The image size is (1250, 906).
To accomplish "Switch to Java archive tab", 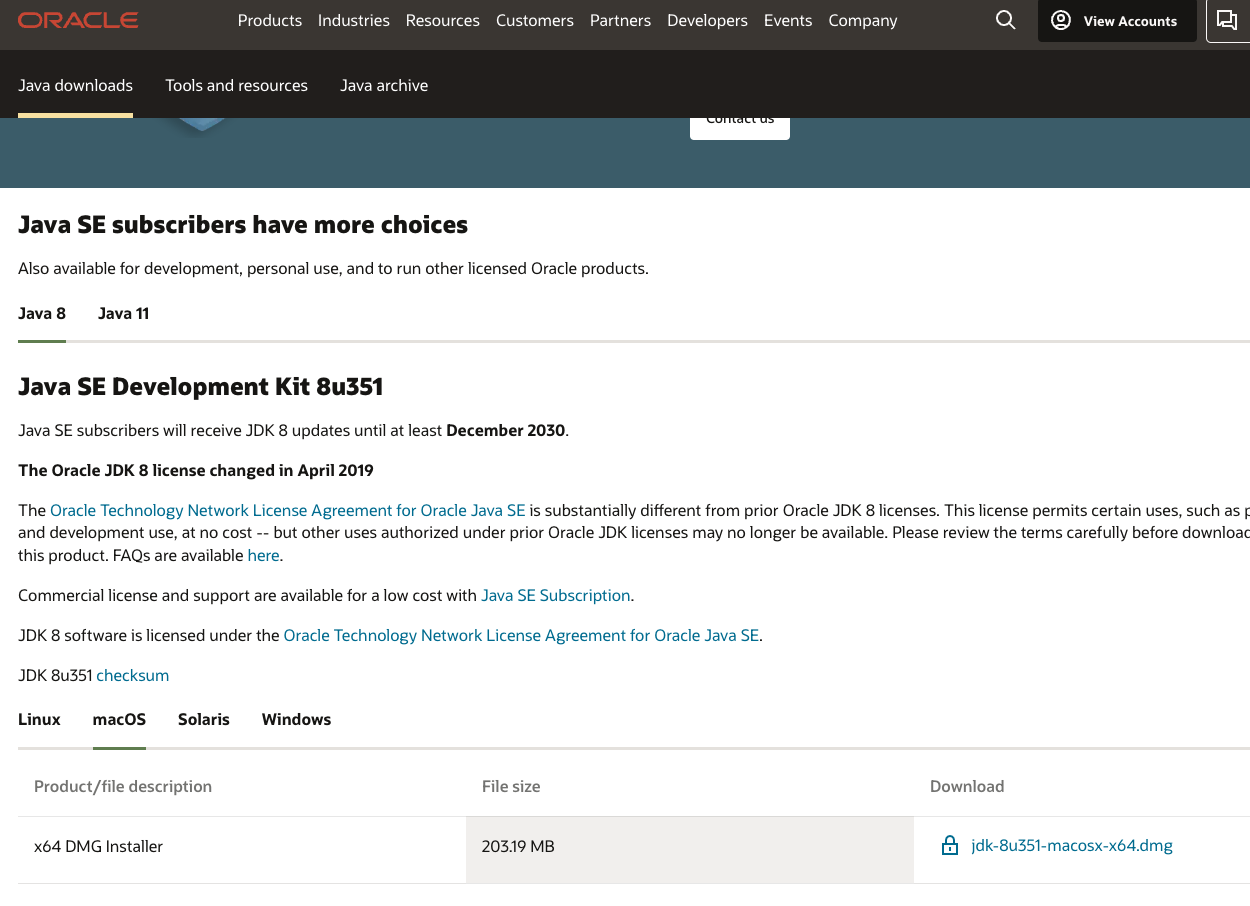I will click(x=384, y=86).
